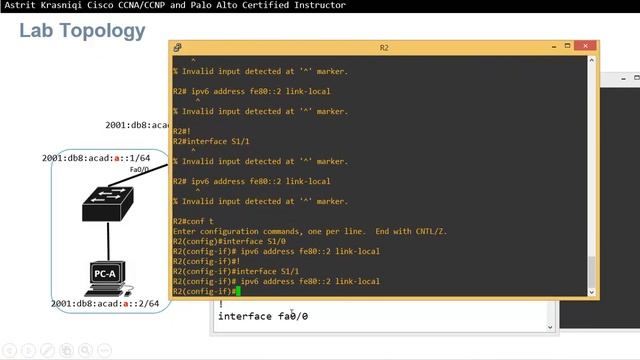This screenshot has height=360, width=640.
Task: Click the Fa0/0 interface label
Action: [x=139, y=169]
